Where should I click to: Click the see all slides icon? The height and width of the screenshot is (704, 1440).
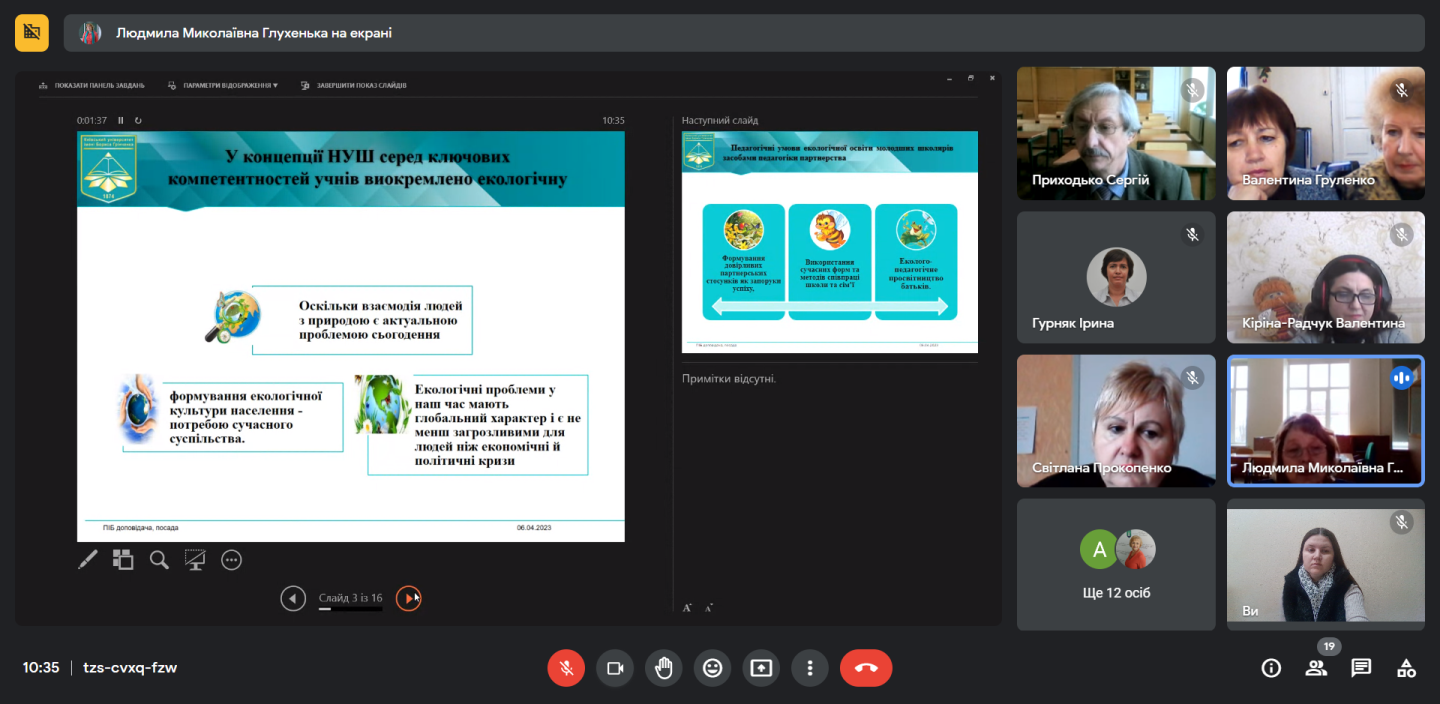[123, 560]
